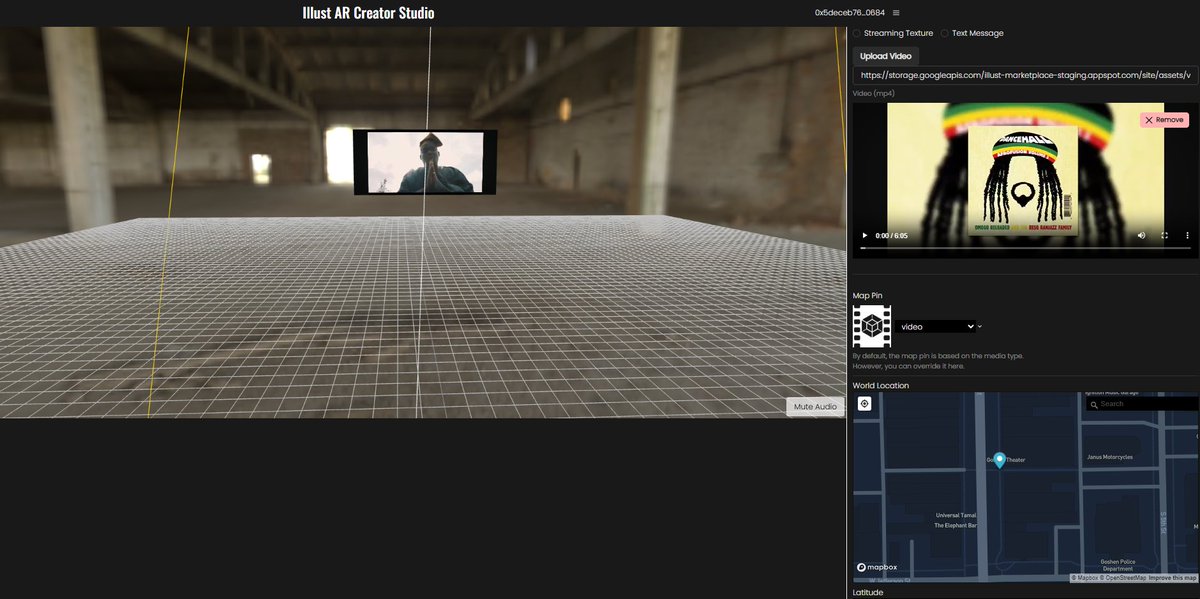The image size is (1200, 599).
Task: Mute the video preview via speaker icon
Action: click(1141, 235)
